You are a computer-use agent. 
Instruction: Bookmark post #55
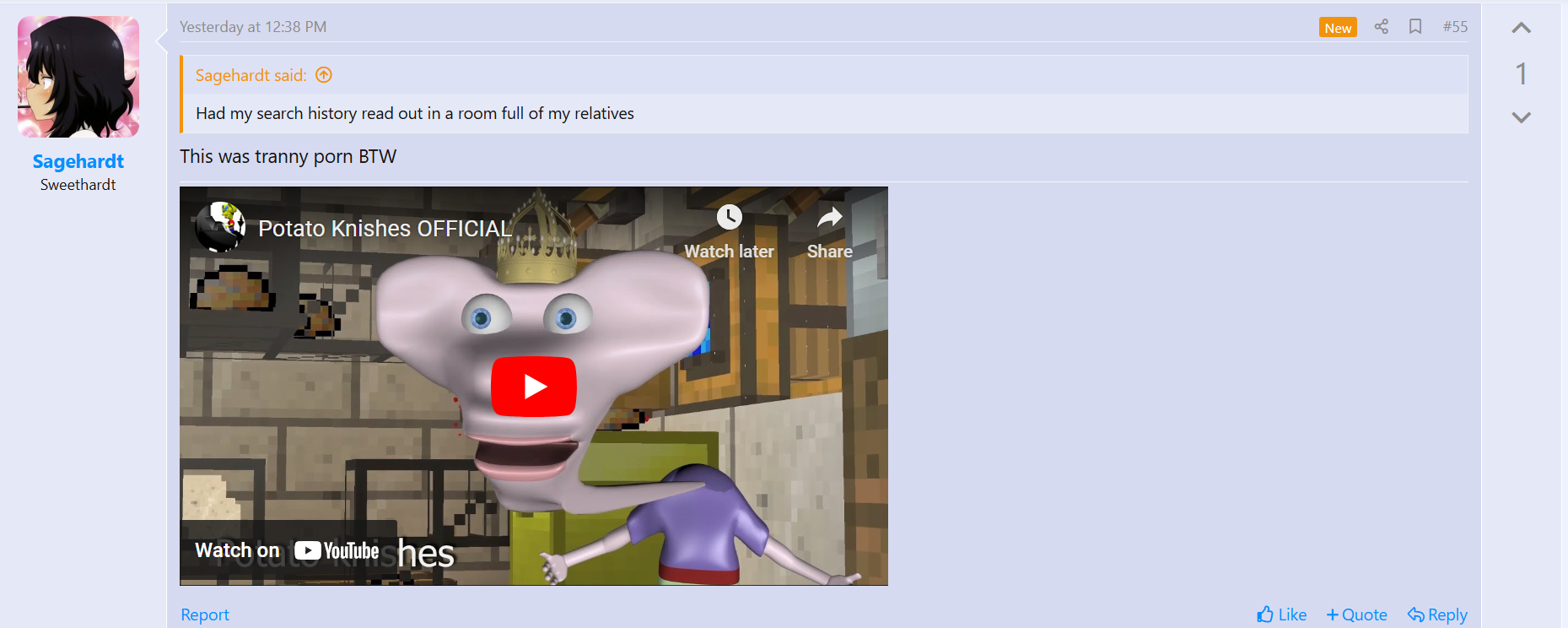[x=1415, y=27]
